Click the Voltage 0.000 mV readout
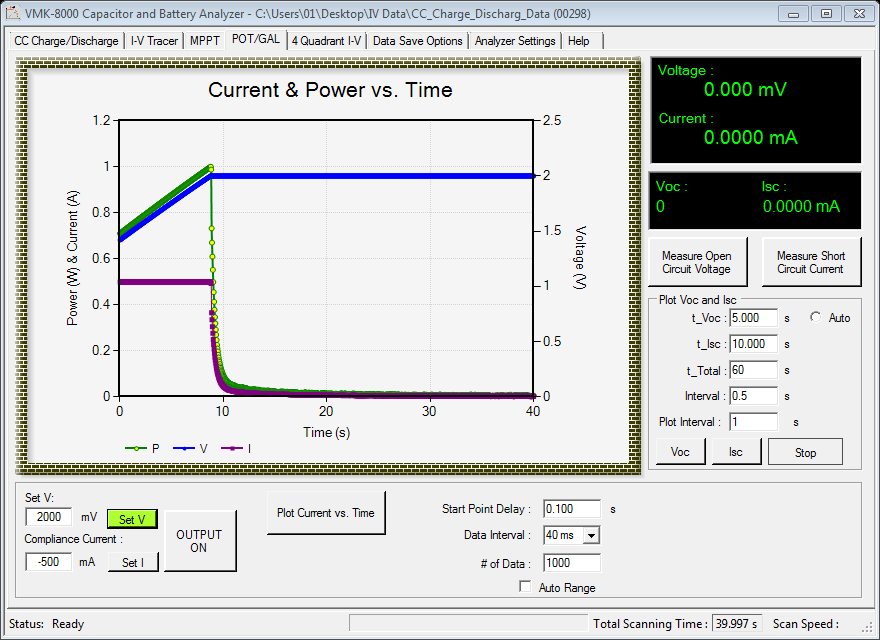The image size is (880, 640). point(745,89)
